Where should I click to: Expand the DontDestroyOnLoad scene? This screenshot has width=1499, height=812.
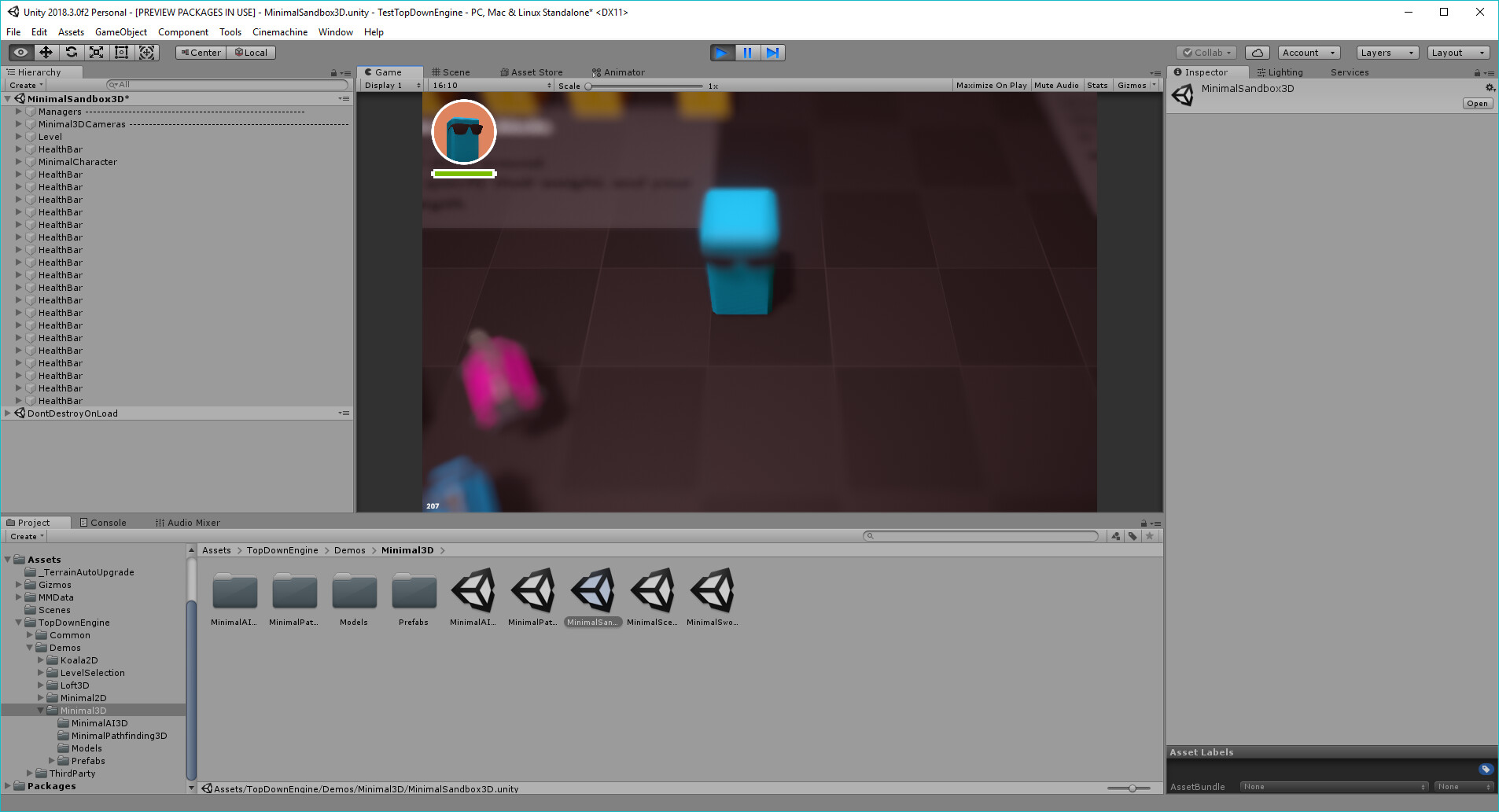tap(7, 413)
